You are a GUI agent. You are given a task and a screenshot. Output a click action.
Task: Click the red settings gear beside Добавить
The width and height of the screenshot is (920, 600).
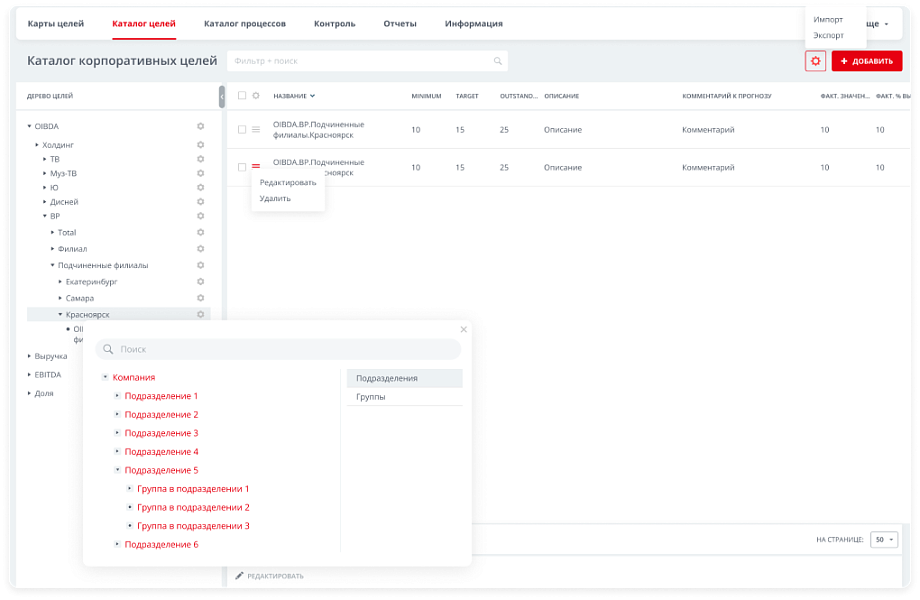(x=816, y=61)
